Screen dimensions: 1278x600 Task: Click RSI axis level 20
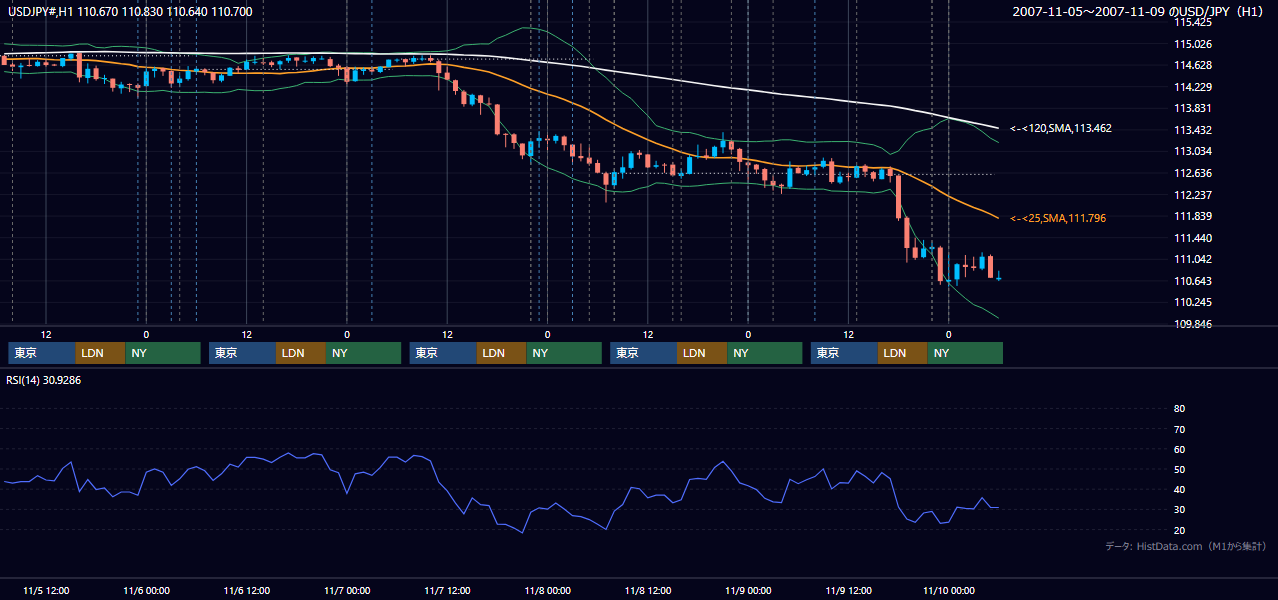click(x=1179, y=530)
